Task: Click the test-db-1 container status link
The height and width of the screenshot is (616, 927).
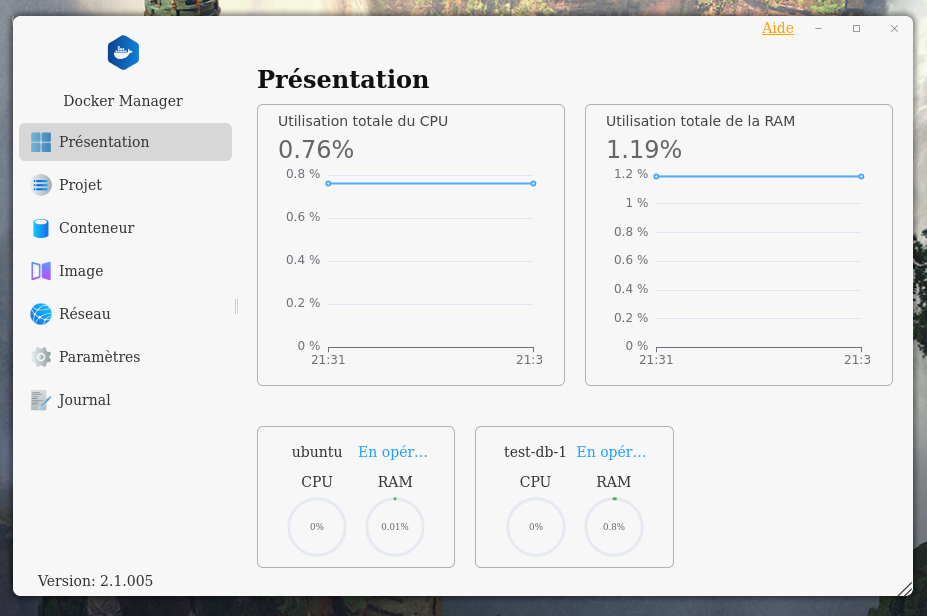Action: [x=611, y=452]
